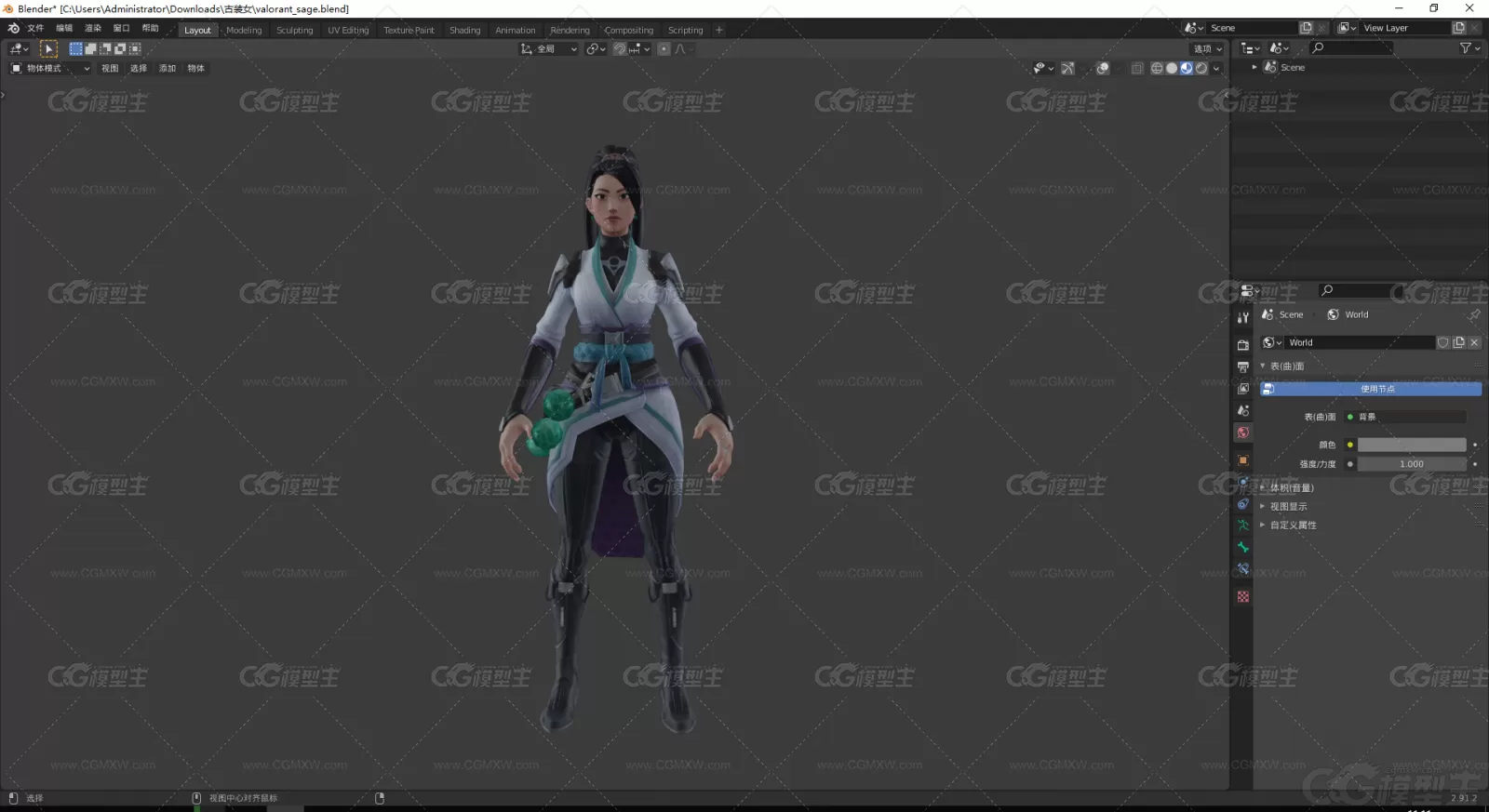This screenshot has height=812, width=1489.
Task: Open the Scene properties tab icon
Action: click(1242, 410)
